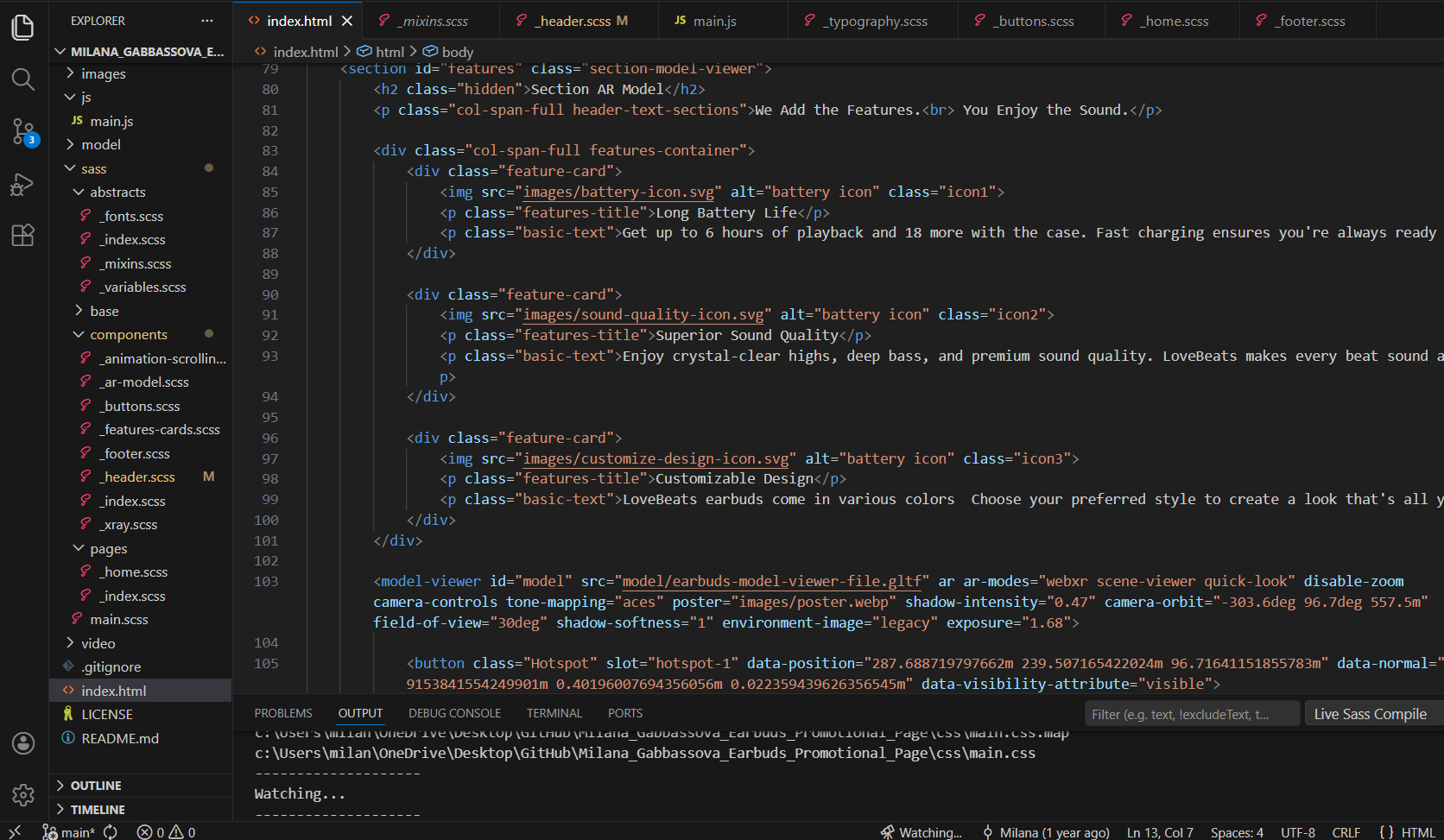Click the body breadcrumb link
This screenshot has height=840, width=1444.
(456, 51)
